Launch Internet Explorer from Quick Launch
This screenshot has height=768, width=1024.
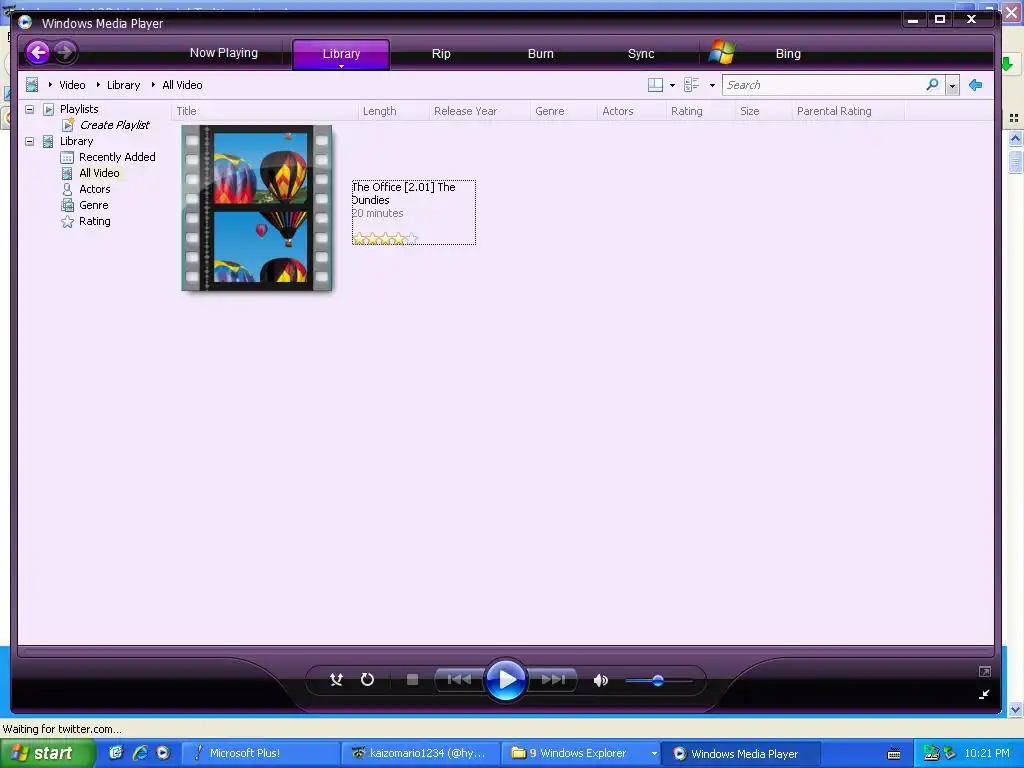[140, 753]
